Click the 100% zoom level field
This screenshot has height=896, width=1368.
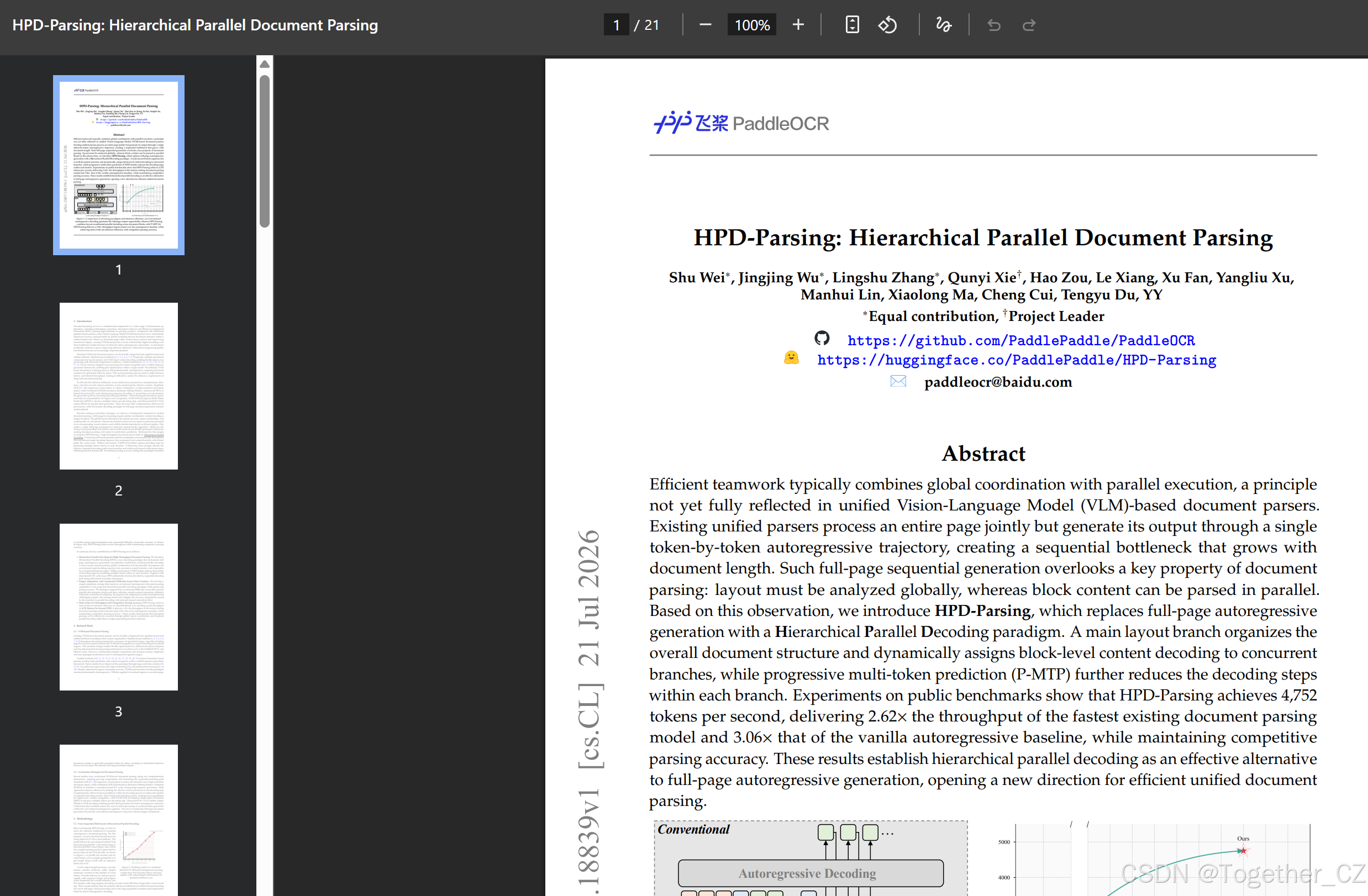coord(752,25)
